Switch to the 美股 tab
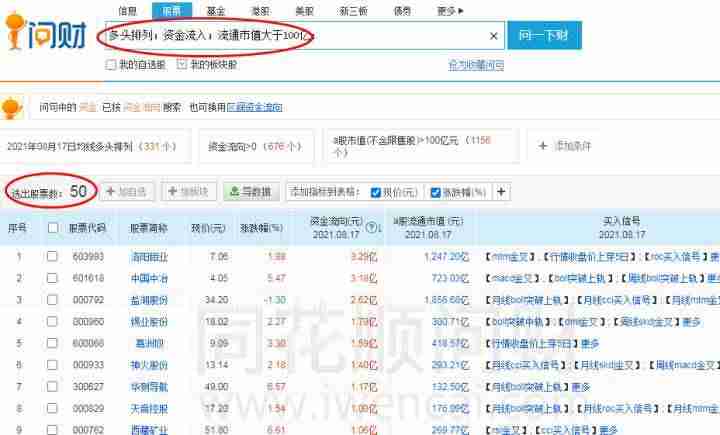The height and width of the screenshot is (435, 720). point(304,11)
